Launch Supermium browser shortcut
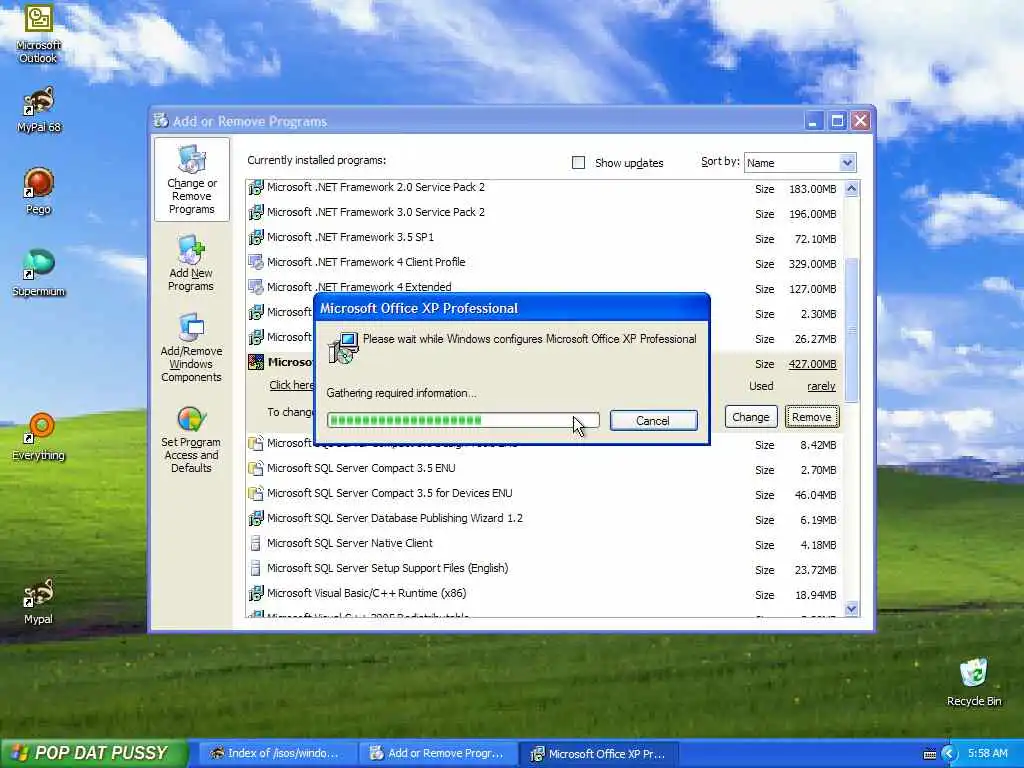Viewport: 1024px width, 768px height. (39, 273)
